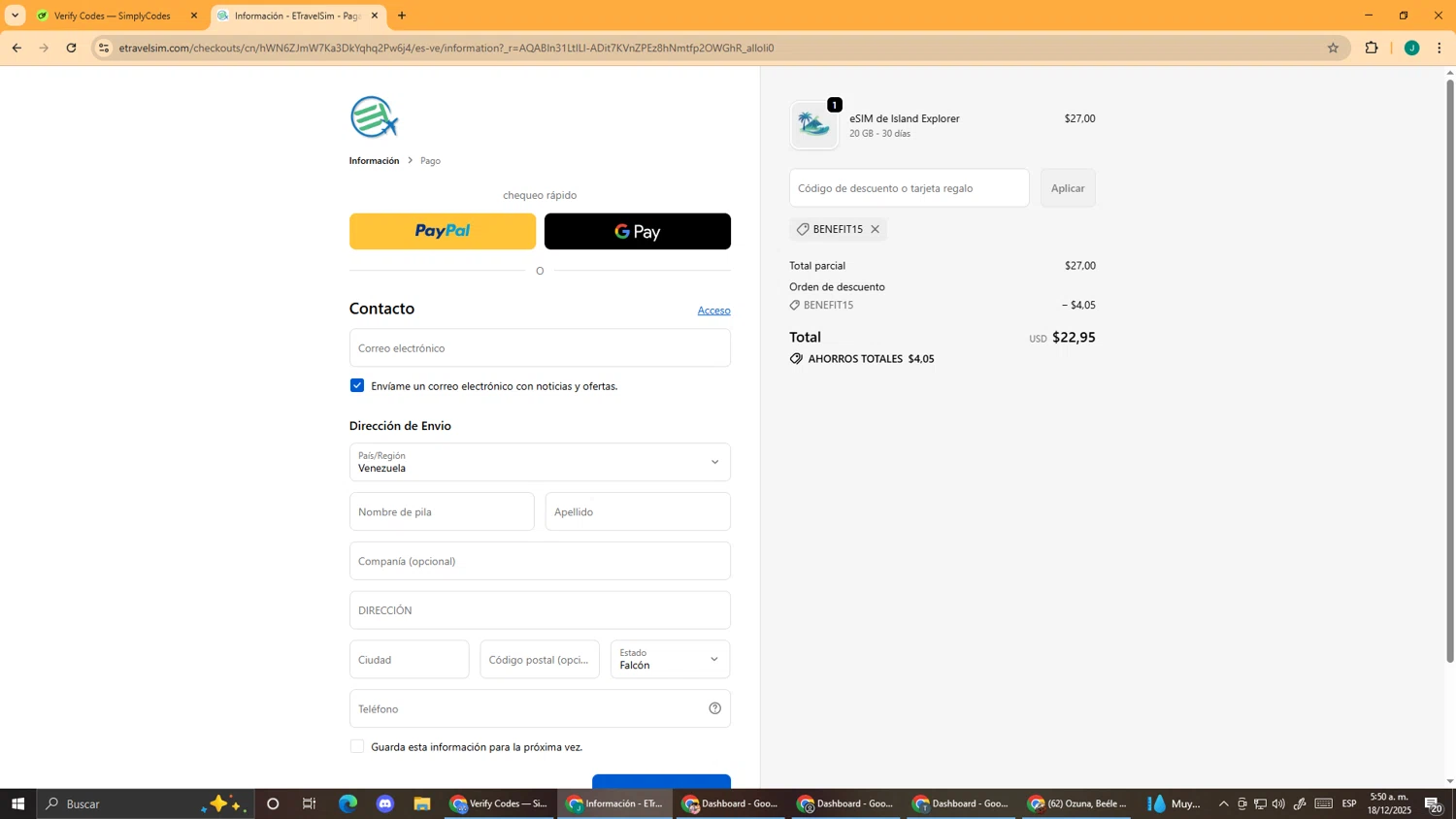Switch to Ozuna YouTube Chrome taskbar window
Screen dimensions: 1456x819
pos(1077,803)
